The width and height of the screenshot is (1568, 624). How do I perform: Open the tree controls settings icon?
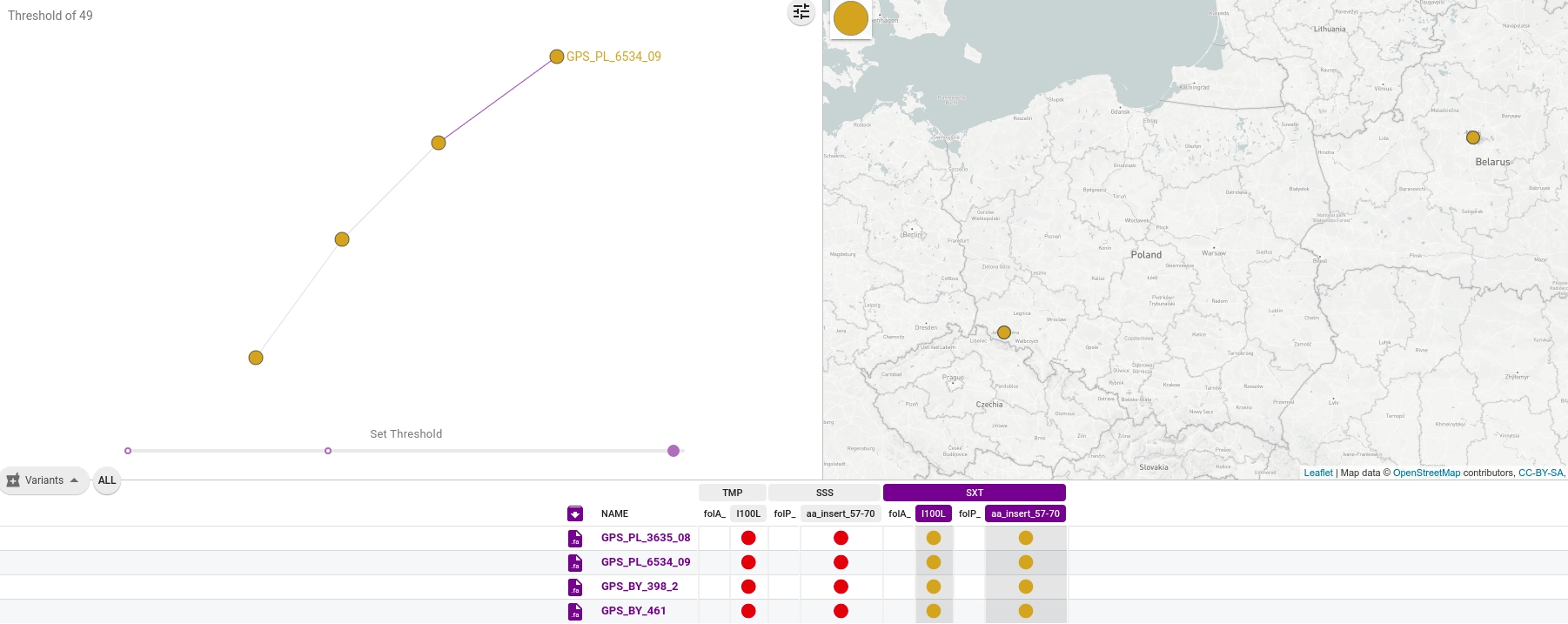click(801, 12)
